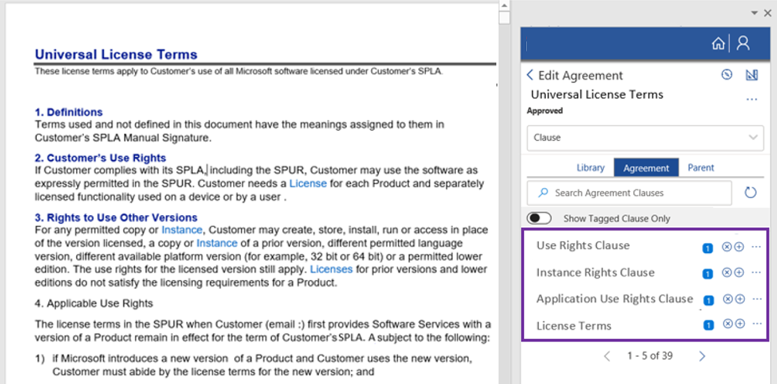The width and height of the screenshot is (777, 384).
Task: Go to next page of clauses
Action: tap(702, 356)
